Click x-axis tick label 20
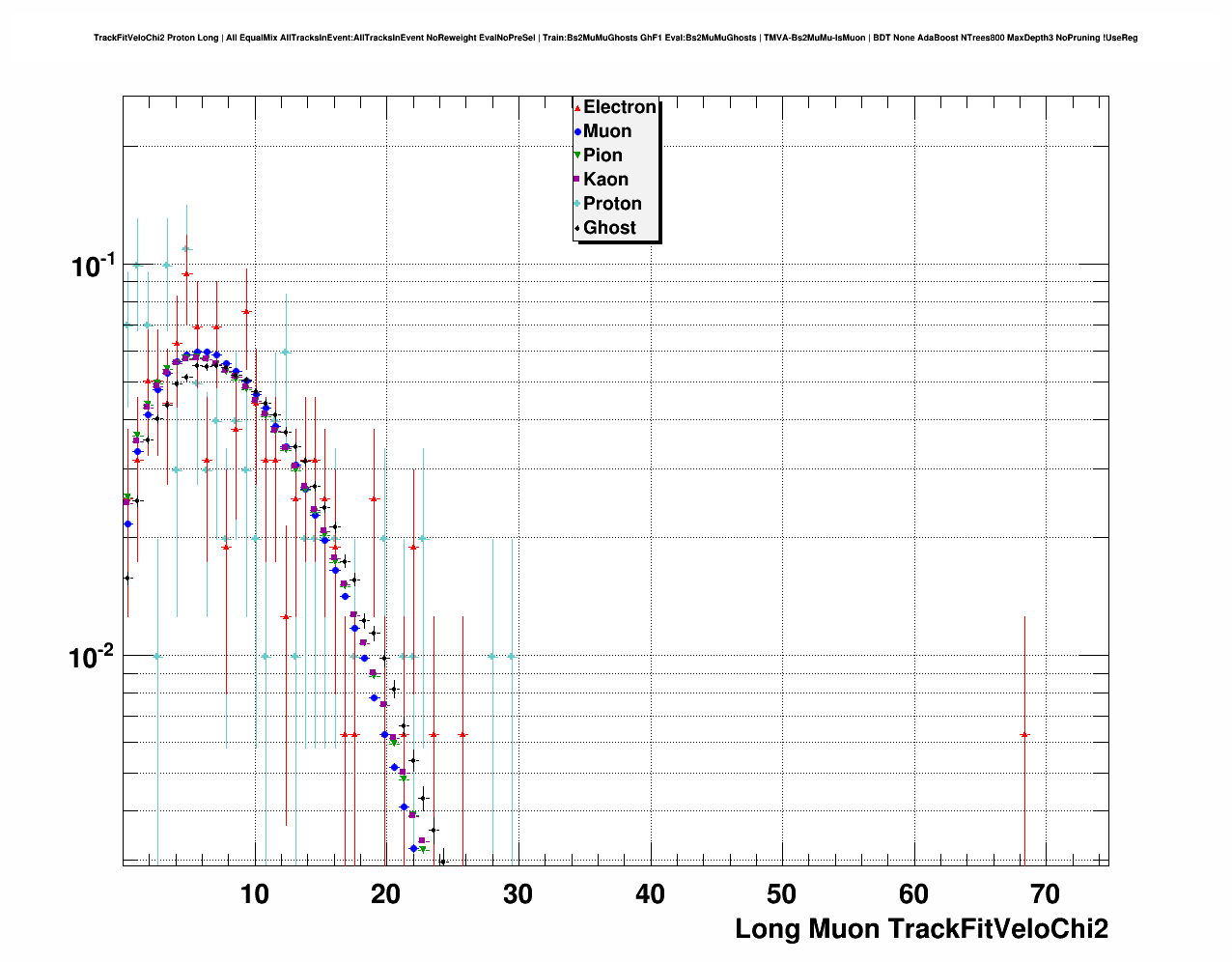Screen dimensions: 1232x962 (386, 894)
